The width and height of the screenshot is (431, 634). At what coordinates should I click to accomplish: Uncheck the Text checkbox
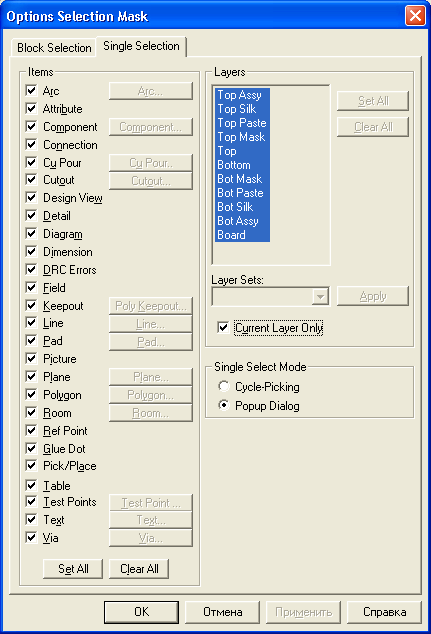pos(31,519)
